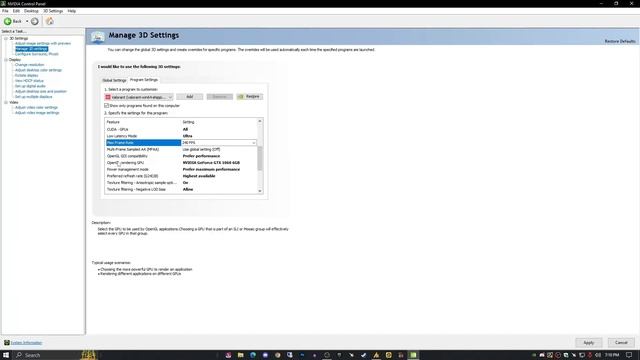Select Manage 3D settings in the tree
This screenshot has width=640, height=360.
(31, 49)
